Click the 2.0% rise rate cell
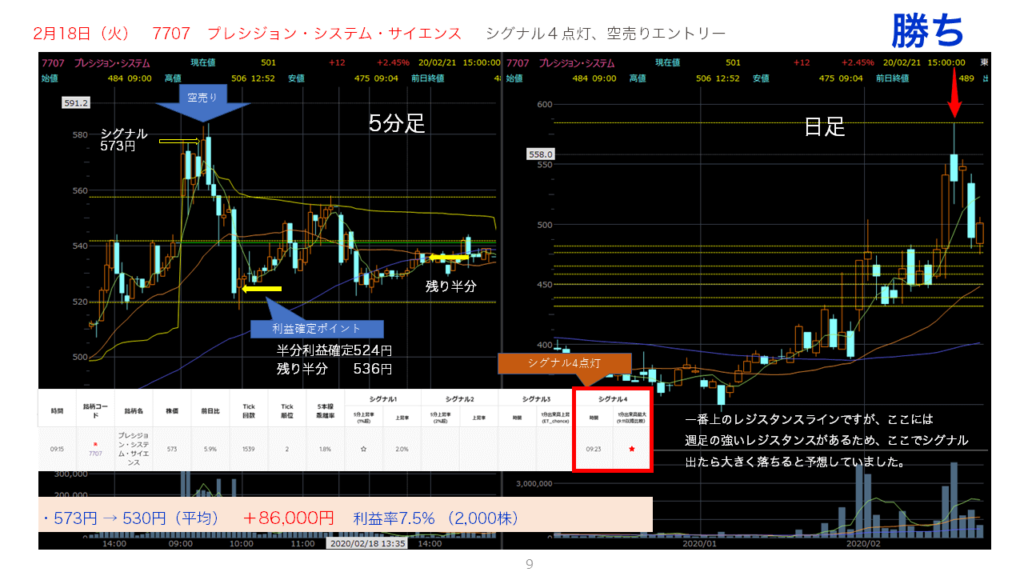The image size is (1024, 576). [x=402, y=449]
